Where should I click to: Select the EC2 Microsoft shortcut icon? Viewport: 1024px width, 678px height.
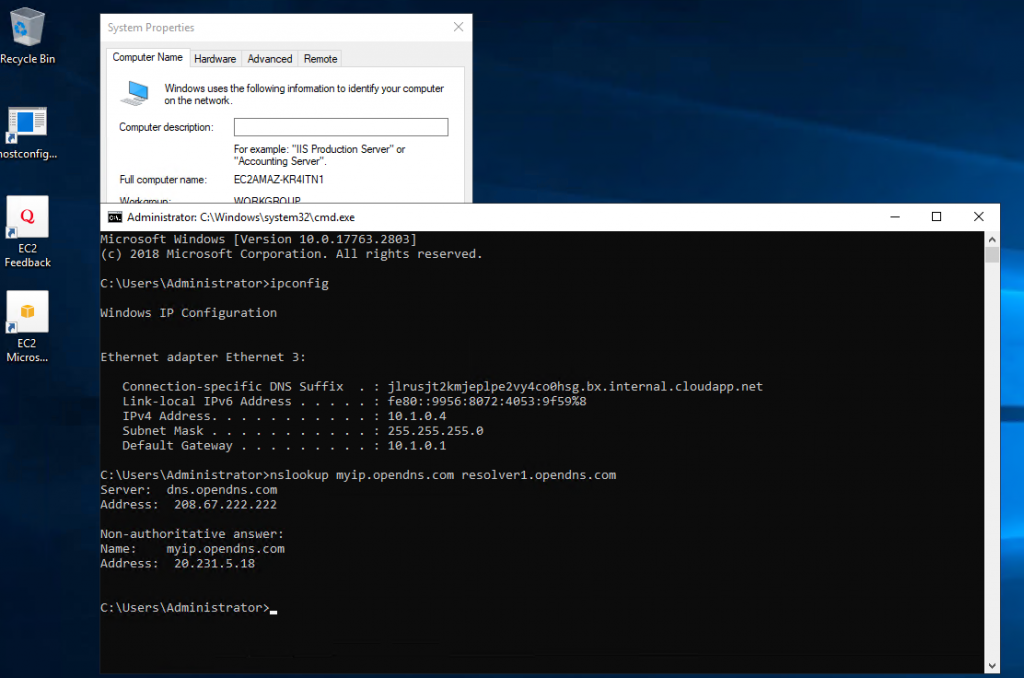pyautogui.click(x=27, y=312)
